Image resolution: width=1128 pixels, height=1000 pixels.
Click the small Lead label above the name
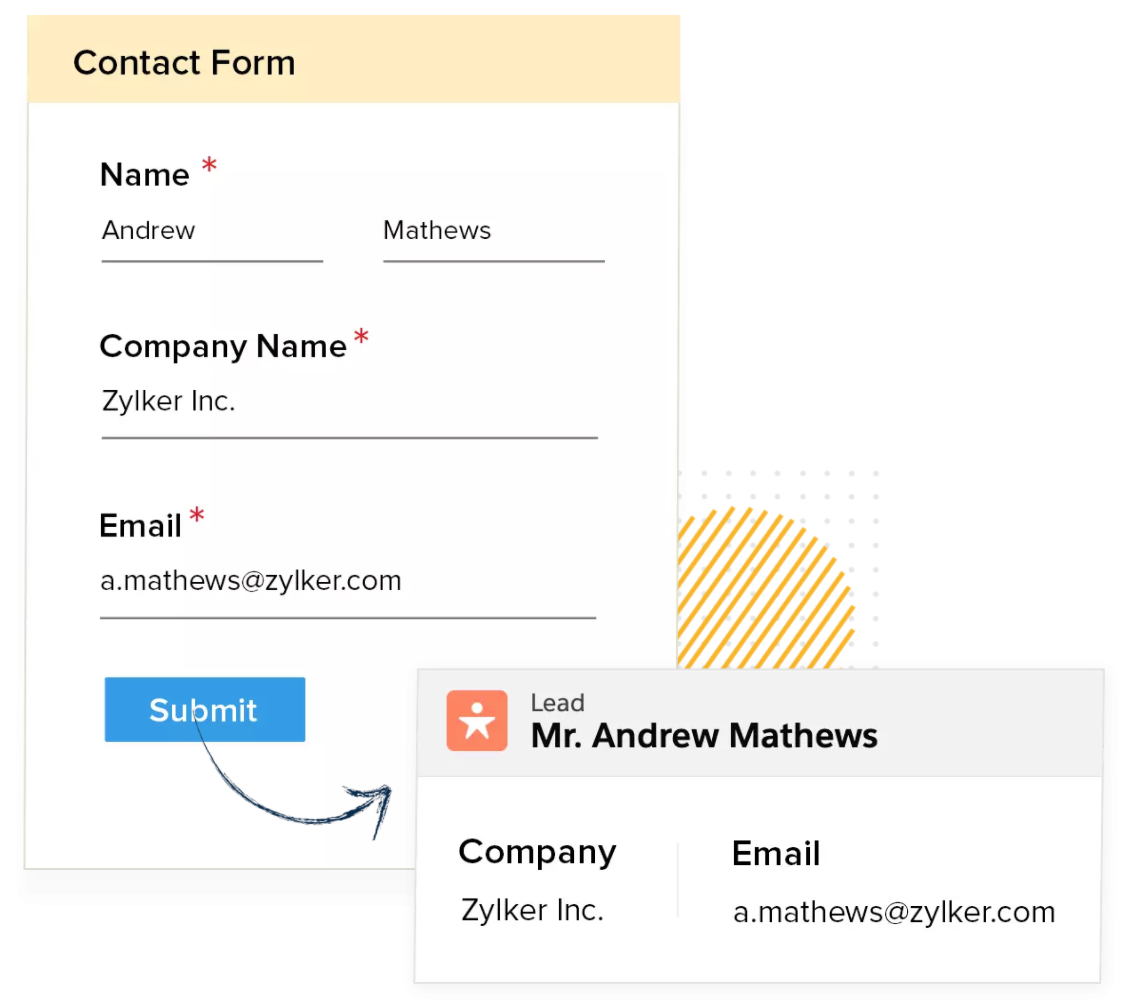[557, 703]
